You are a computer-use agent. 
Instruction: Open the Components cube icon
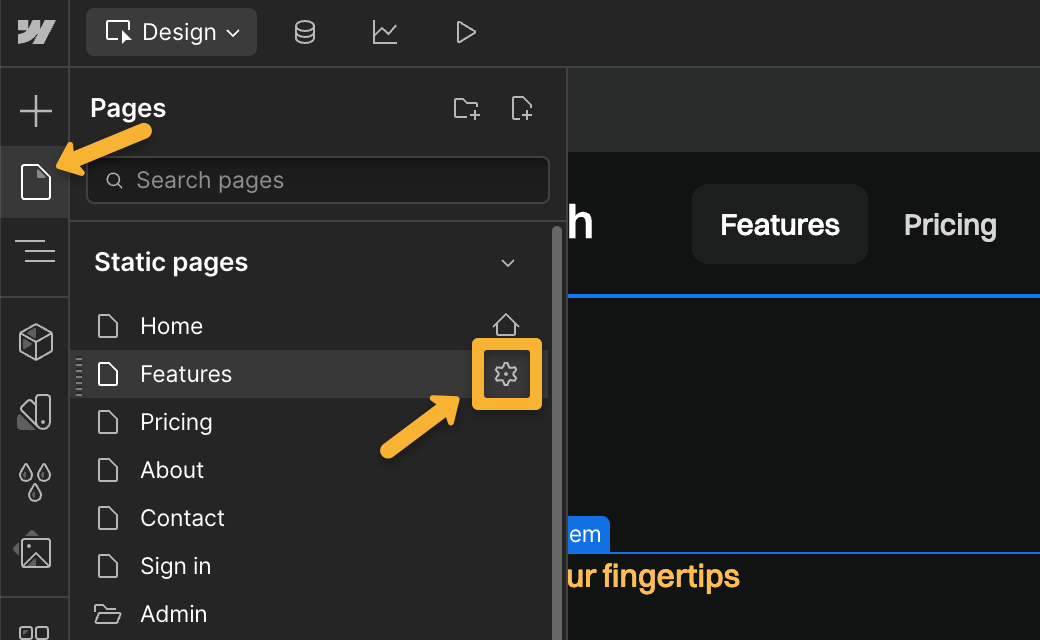[x=35, y=343]
